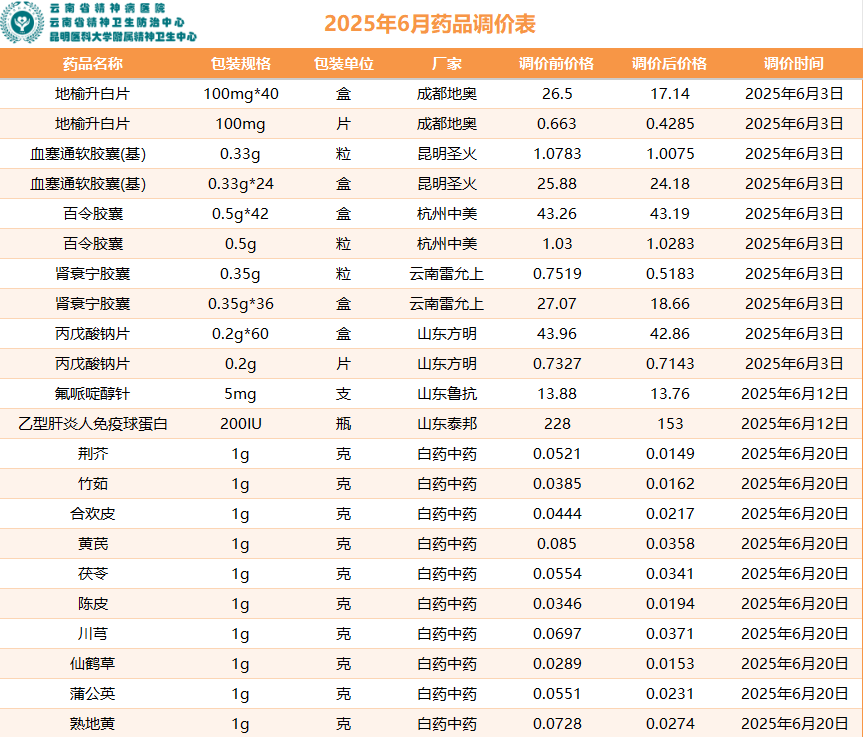Click the 厂家 column header
Viewport: 863px width, 737px height.
point(446,64)
